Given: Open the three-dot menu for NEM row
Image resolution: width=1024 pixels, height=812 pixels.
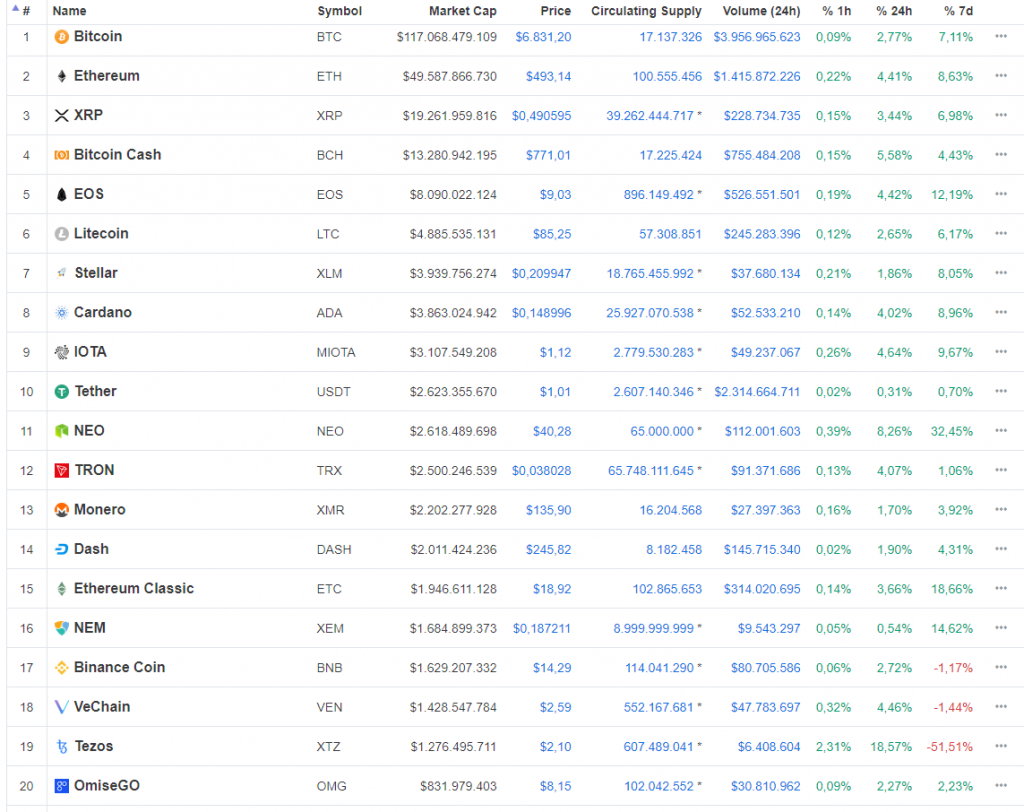Looking at the screenshot, I should [1000, 628].
